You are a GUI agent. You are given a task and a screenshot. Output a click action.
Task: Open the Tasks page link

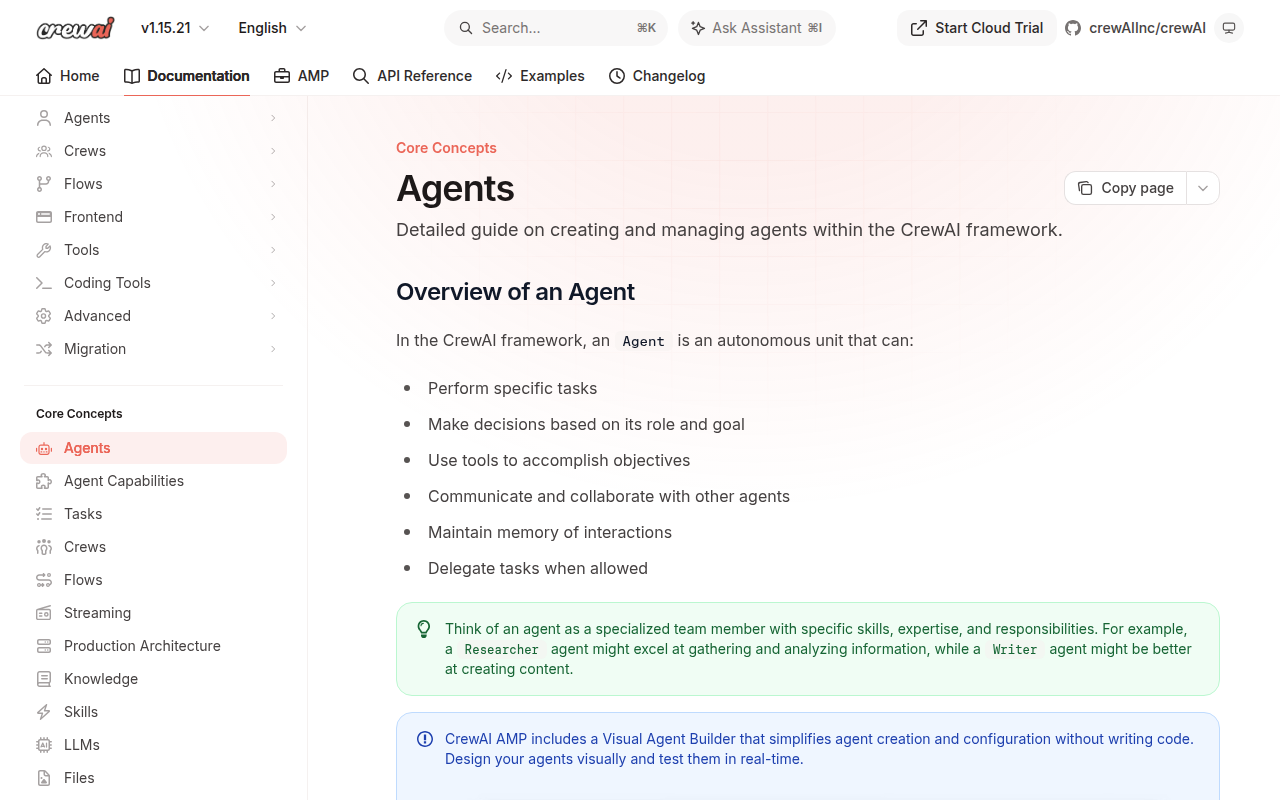(x=153, y=514)
